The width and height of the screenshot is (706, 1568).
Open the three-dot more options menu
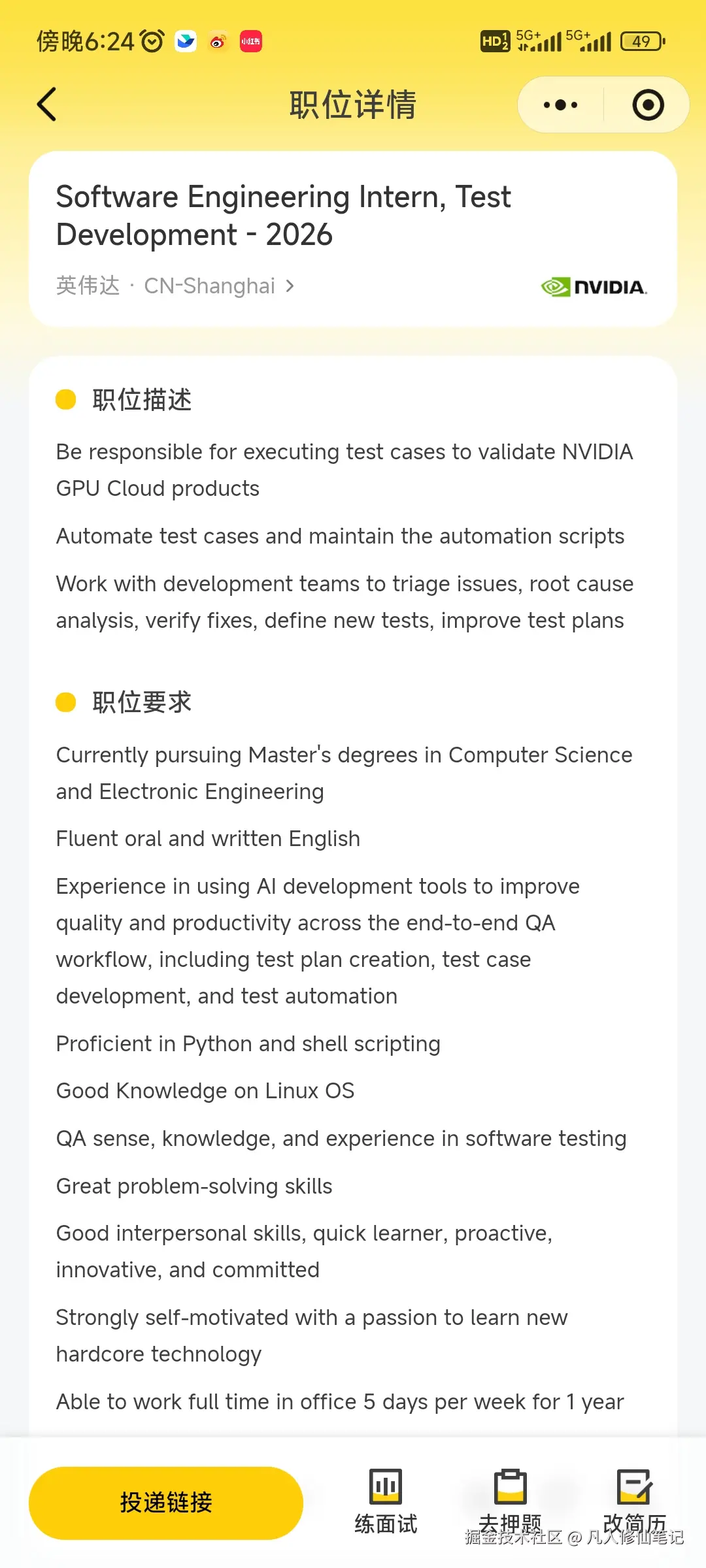pyautogui.click(x=561, y=105)
